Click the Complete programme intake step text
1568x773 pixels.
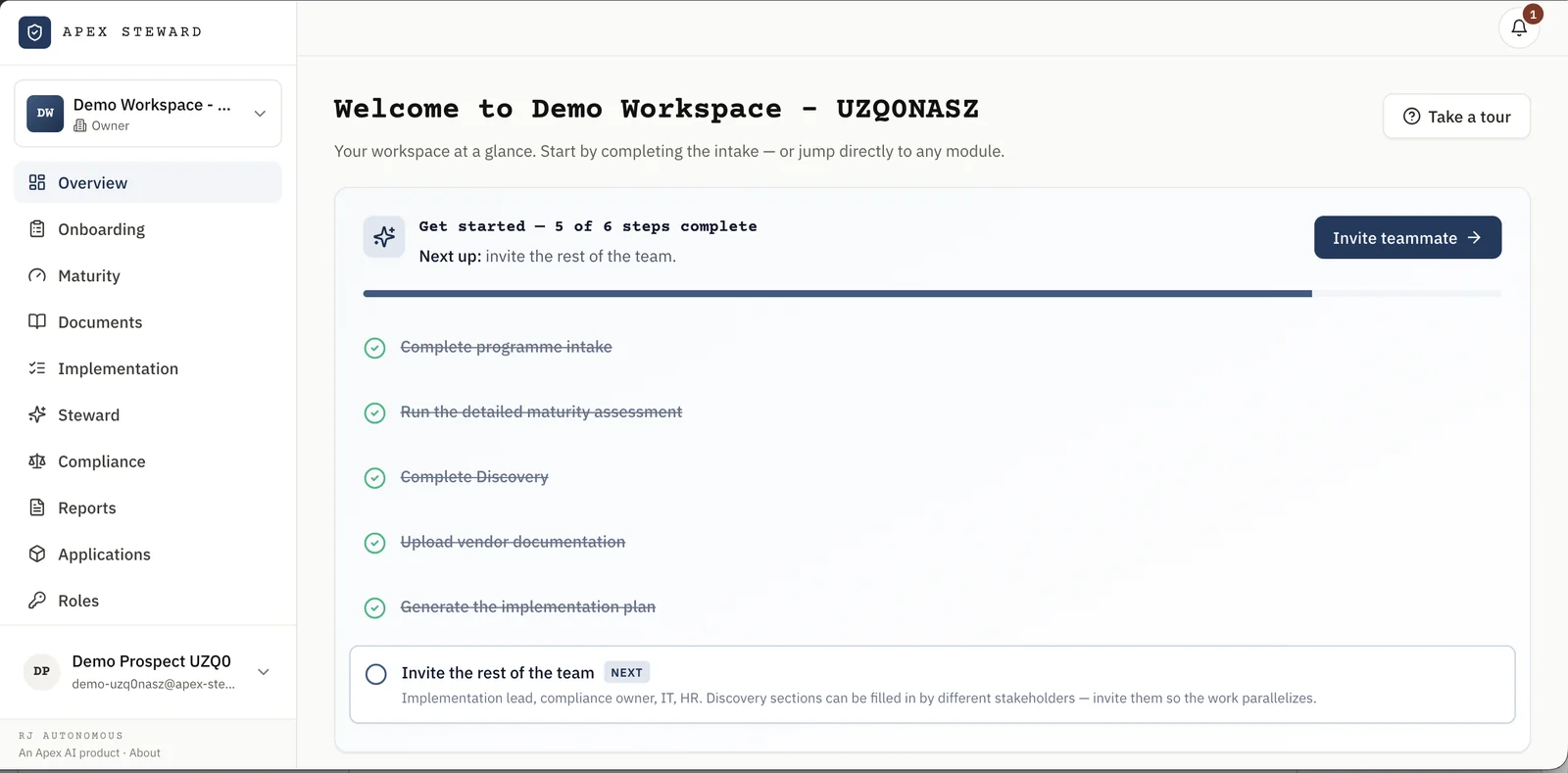tap(506, 347)
